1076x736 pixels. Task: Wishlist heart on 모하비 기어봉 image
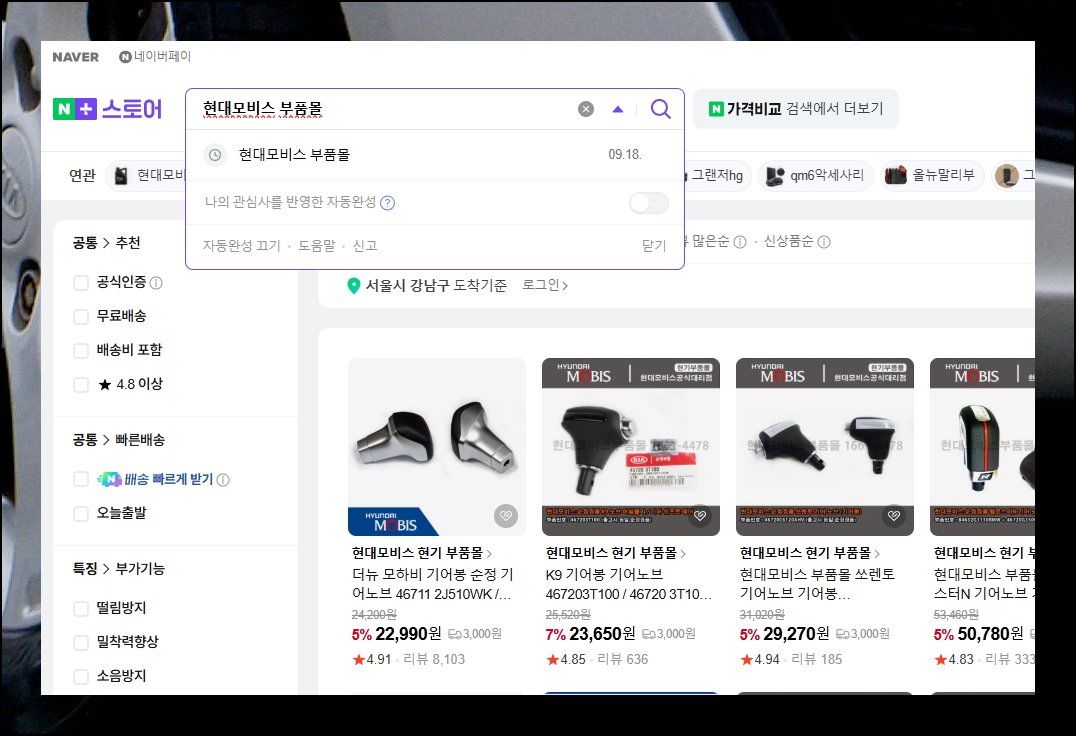pos(506,516)
